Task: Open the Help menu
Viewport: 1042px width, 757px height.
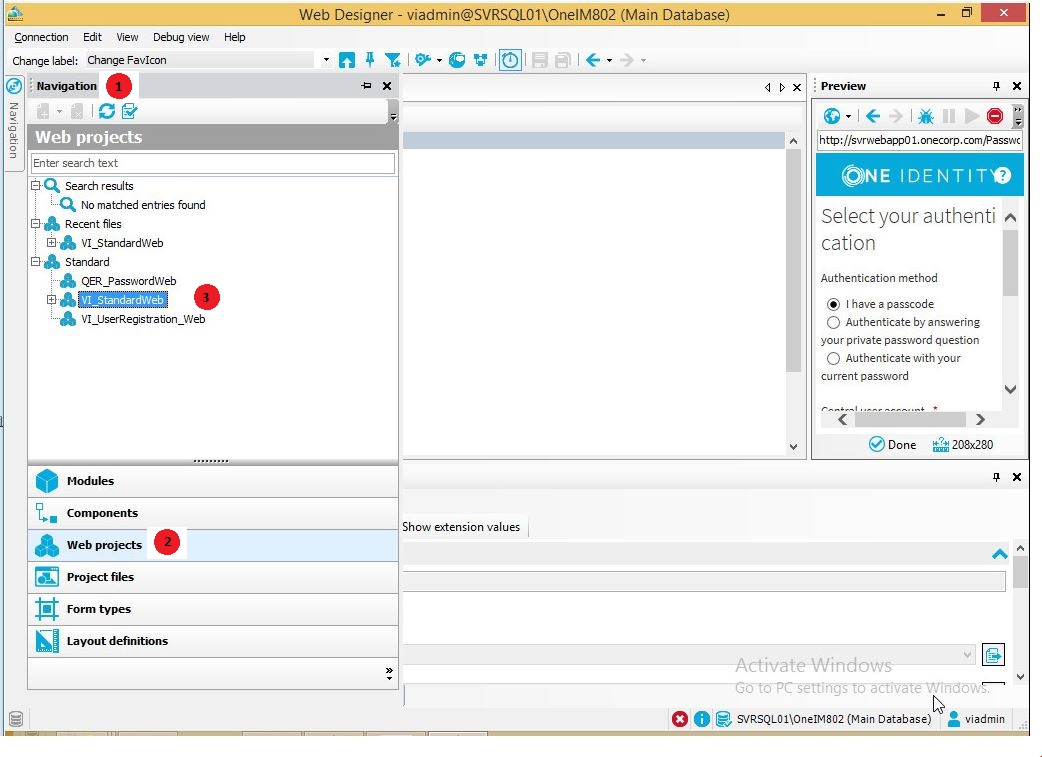Action: click(235, 37)
